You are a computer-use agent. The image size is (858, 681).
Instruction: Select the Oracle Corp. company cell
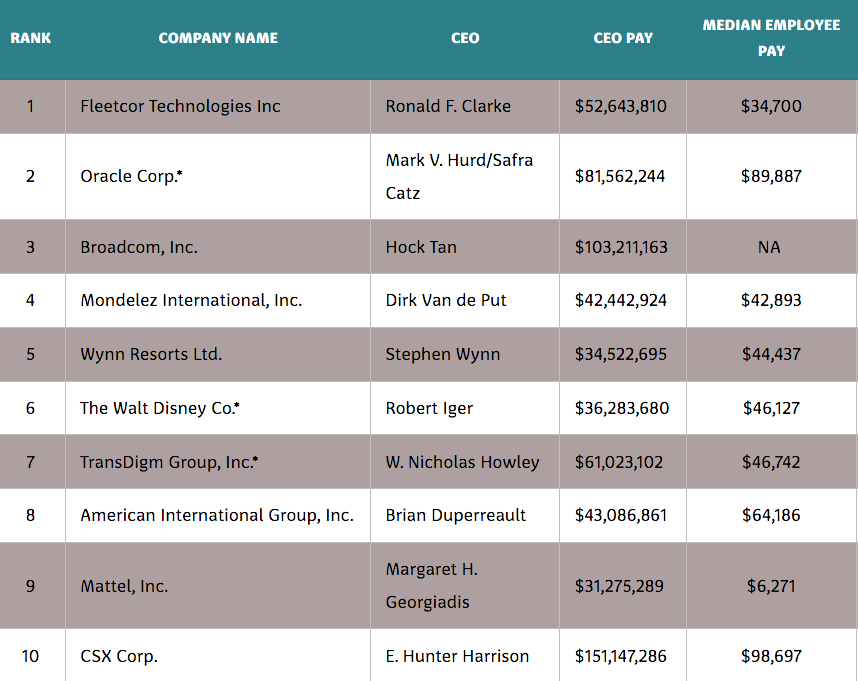click(131, 176)
